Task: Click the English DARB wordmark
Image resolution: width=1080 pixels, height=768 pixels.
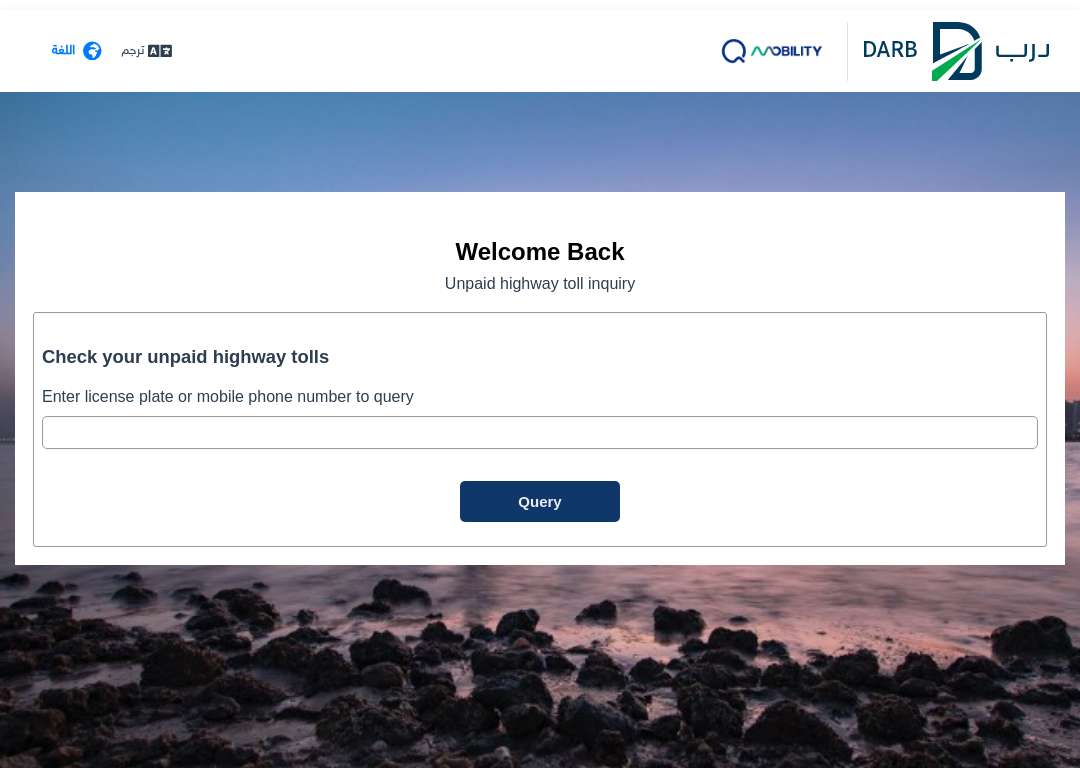Action: (x=889, y=50)
